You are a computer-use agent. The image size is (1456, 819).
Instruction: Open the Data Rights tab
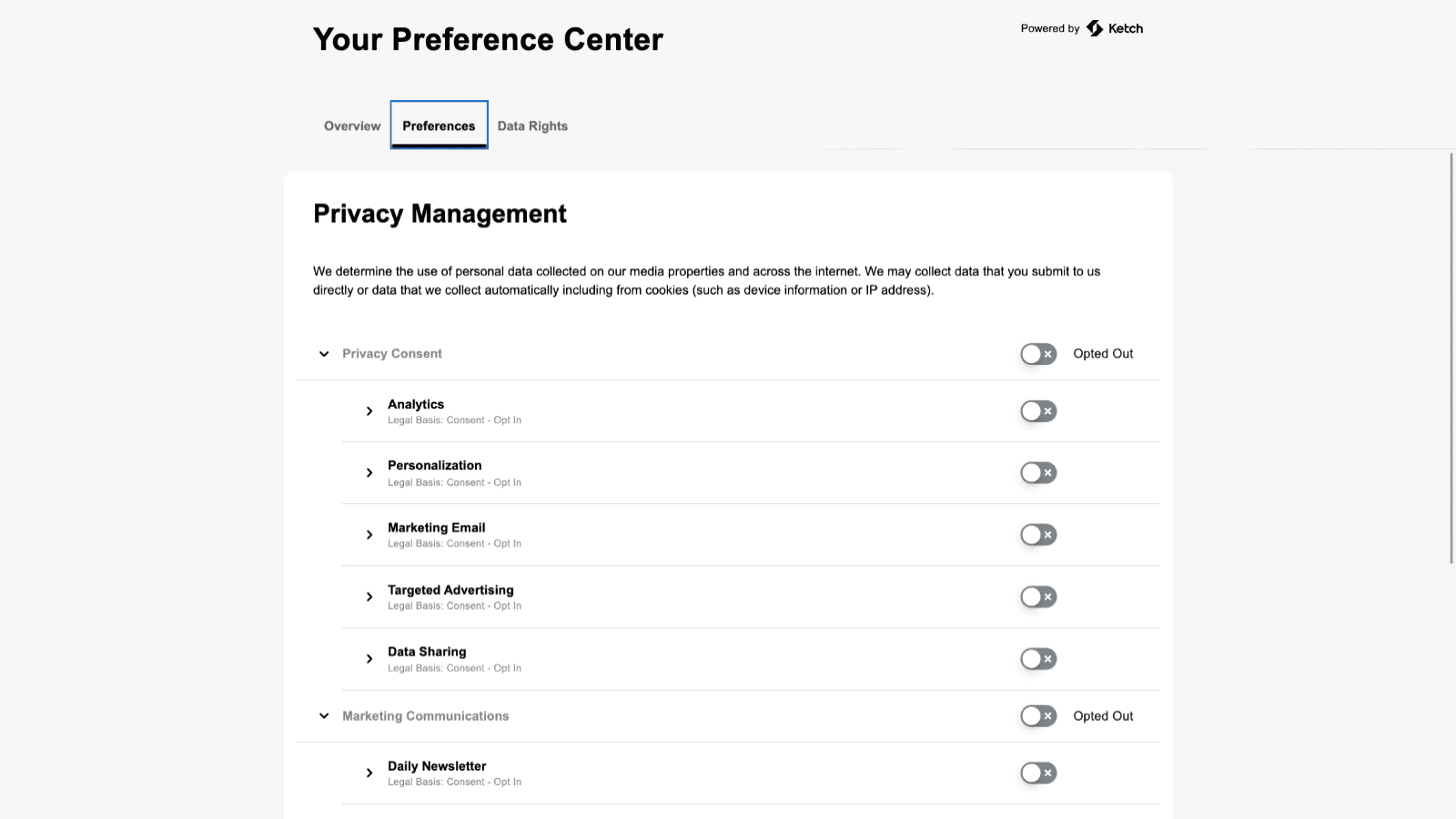point(532,126)
